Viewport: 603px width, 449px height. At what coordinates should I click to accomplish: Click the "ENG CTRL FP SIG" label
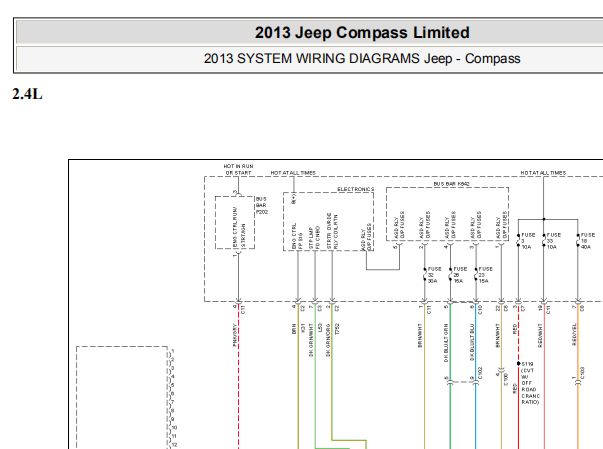[297, 236]
